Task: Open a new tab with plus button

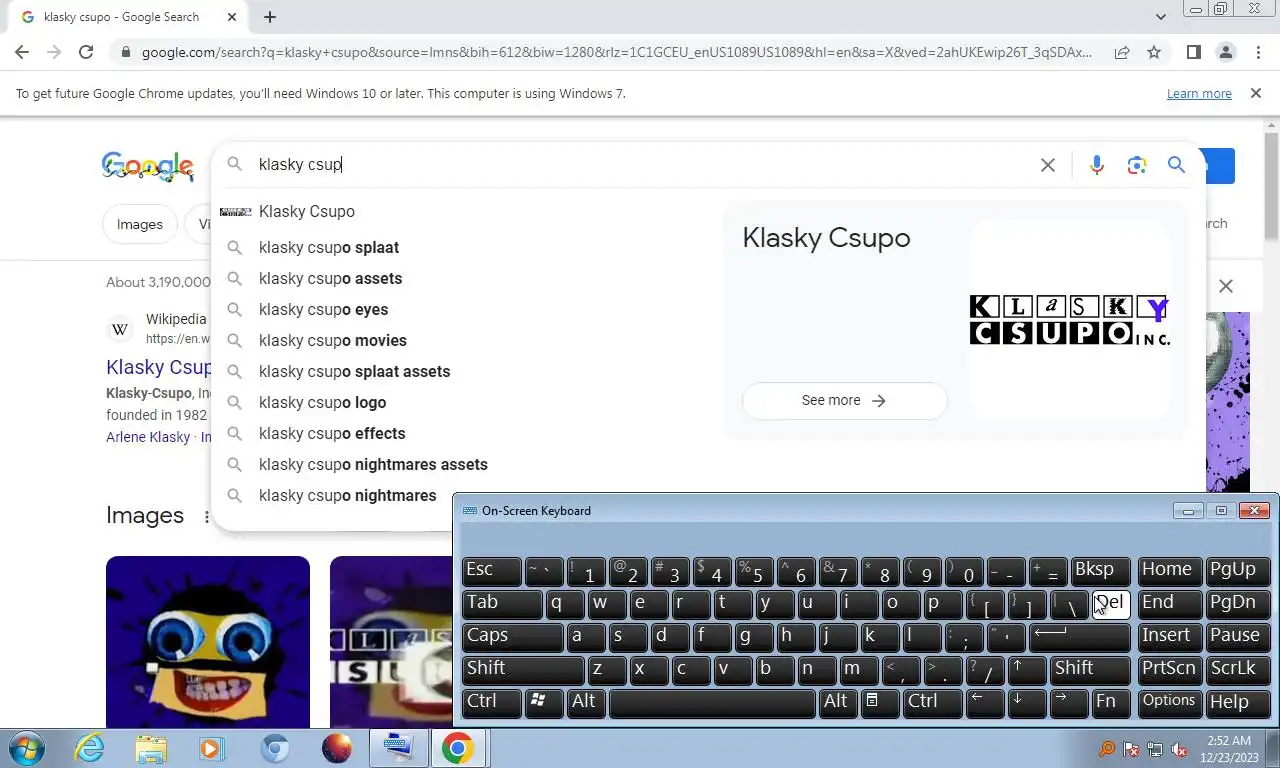Action: click(x=270, y=17)
